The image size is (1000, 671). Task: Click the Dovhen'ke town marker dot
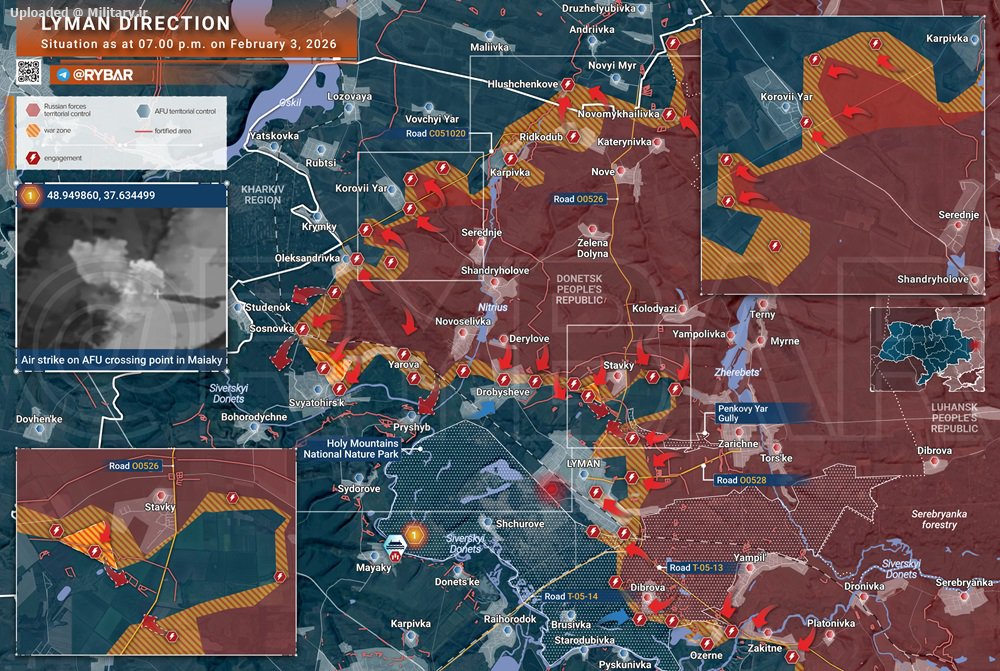click(40, 430)
